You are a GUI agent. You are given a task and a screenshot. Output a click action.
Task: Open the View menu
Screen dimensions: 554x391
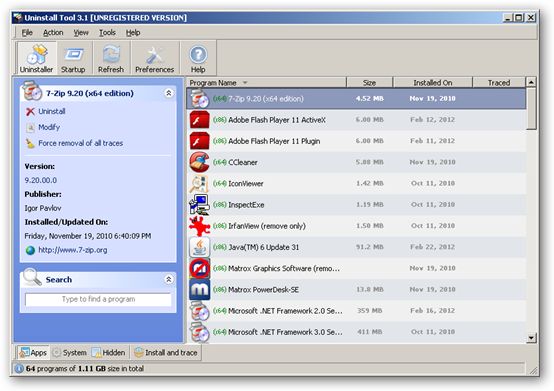pos(81,32)
